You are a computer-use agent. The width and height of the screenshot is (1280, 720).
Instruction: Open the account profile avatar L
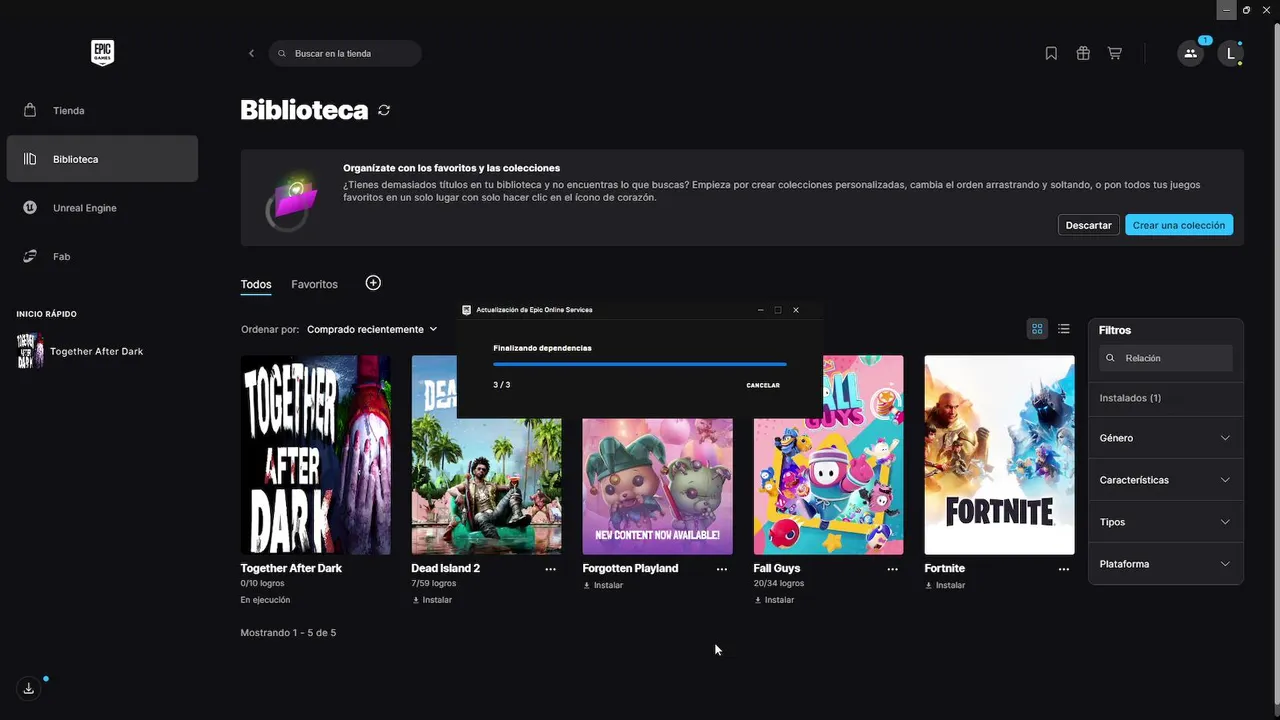click(1231, 53)
